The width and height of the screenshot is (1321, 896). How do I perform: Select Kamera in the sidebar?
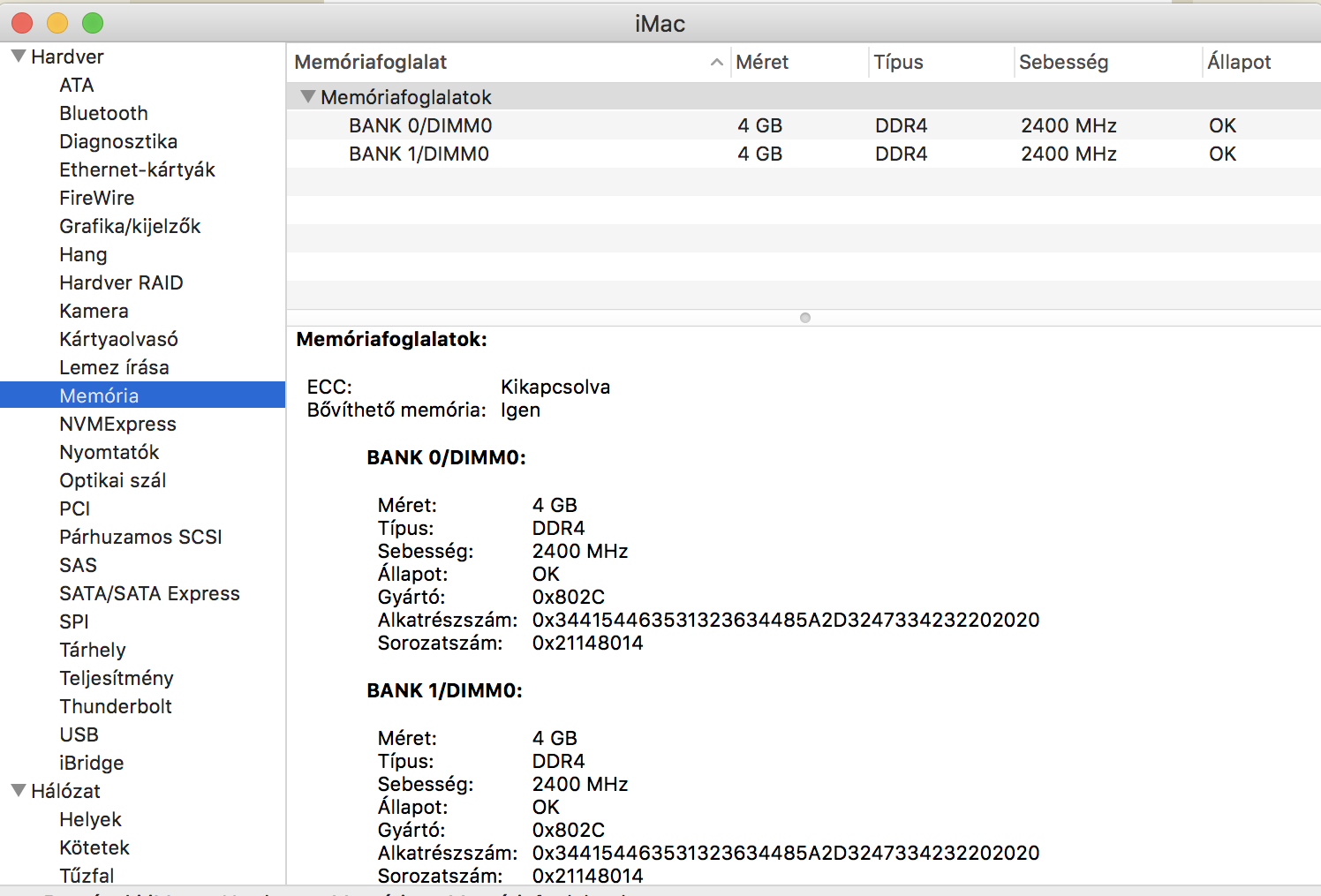94,311
